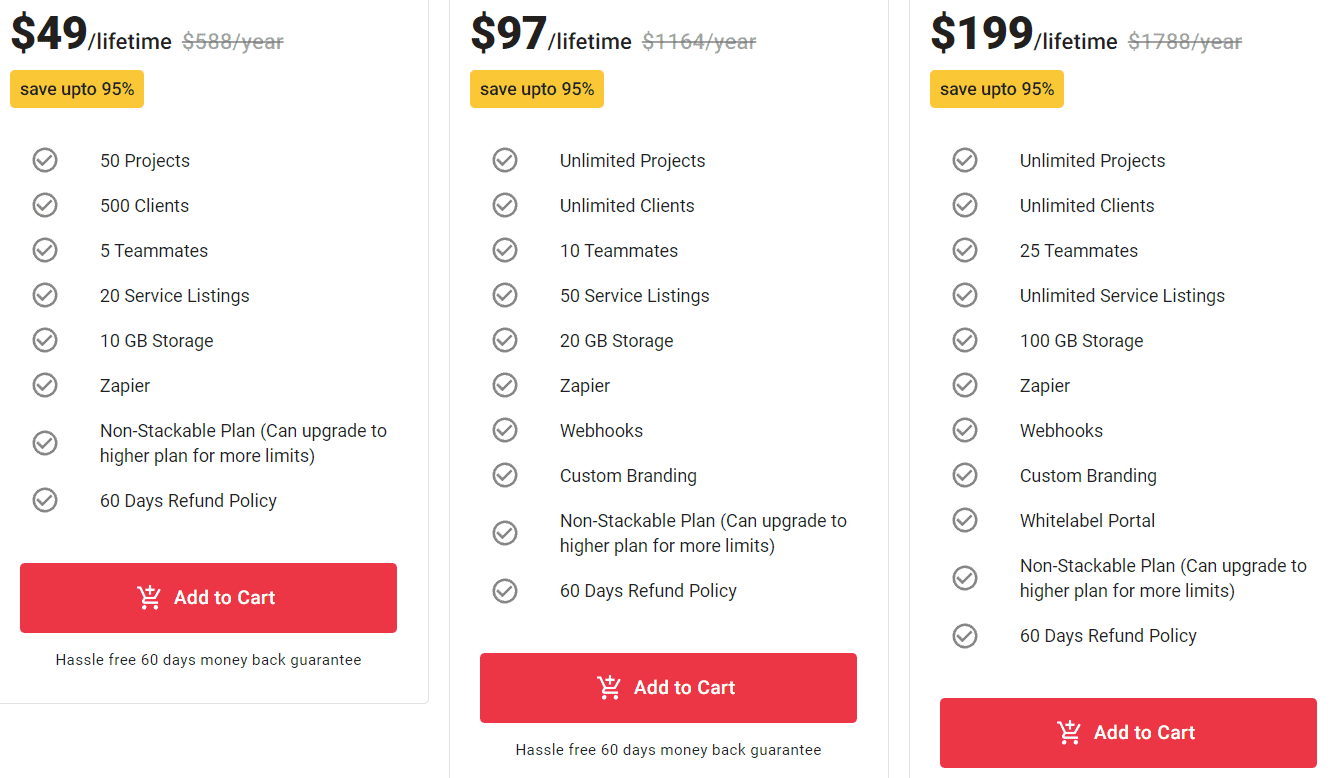Click the cart icon in the $199 Add to Cart button
The image size is (1332, 778).
pos(1070,732)
